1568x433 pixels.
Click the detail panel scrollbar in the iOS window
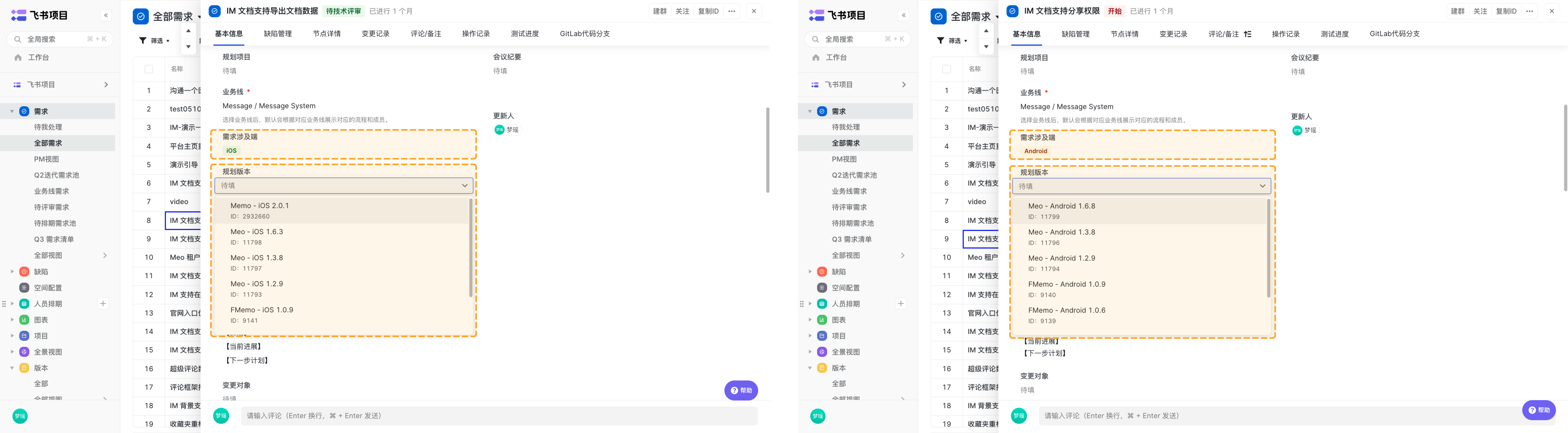[x=768, y=150]
